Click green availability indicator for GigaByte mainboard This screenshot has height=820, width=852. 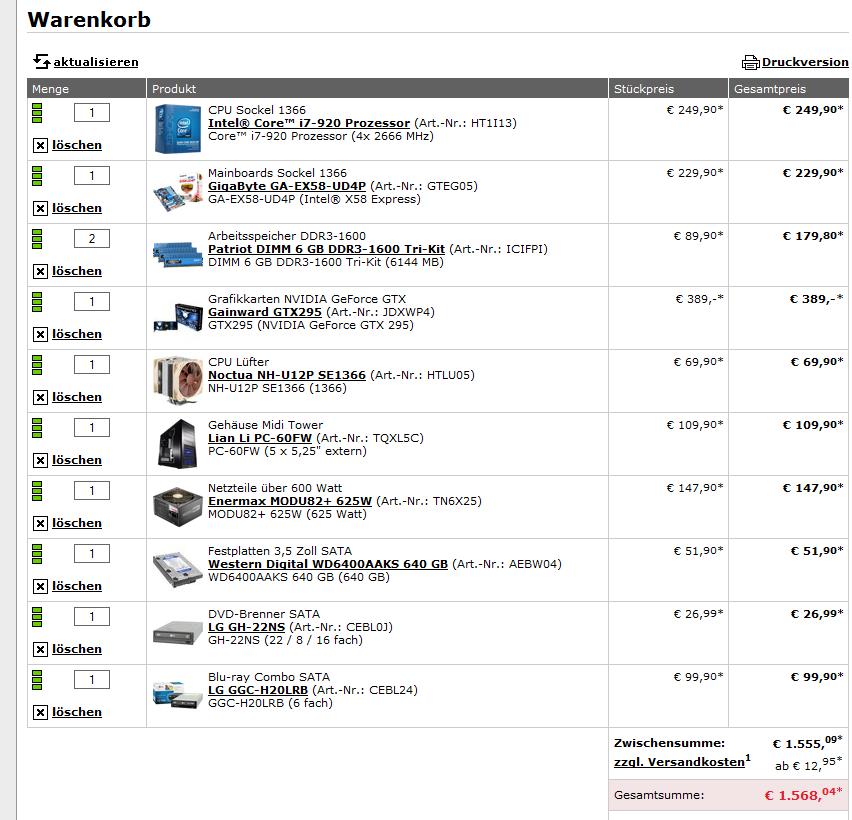pos(37,176)
